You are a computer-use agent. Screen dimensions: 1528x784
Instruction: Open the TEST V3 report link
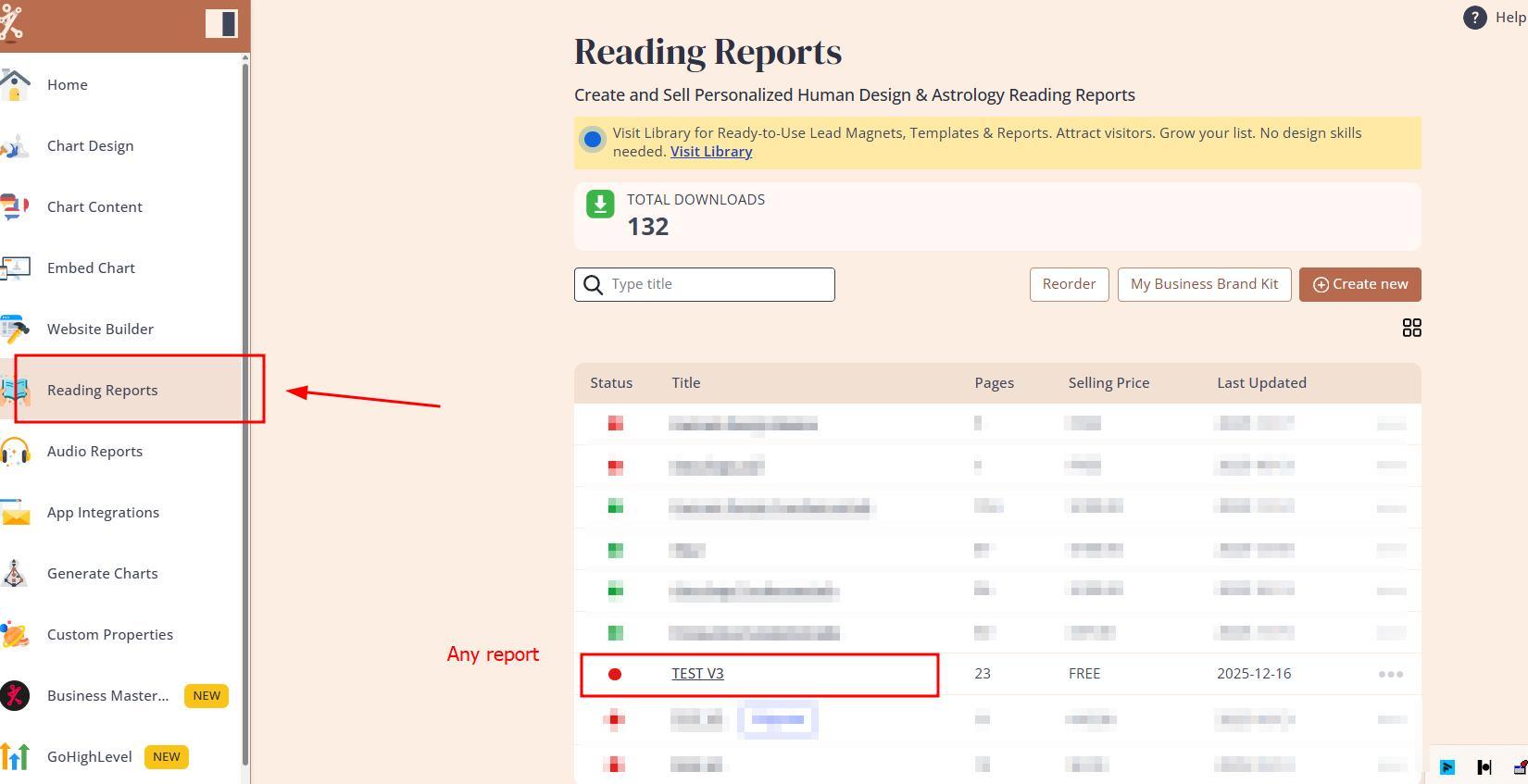697,674
